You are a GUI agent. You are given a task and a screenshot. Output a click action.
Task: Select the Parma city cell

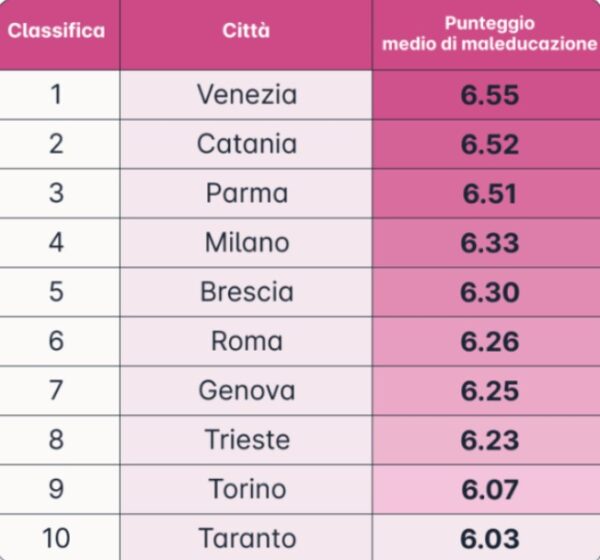point(246,193)
